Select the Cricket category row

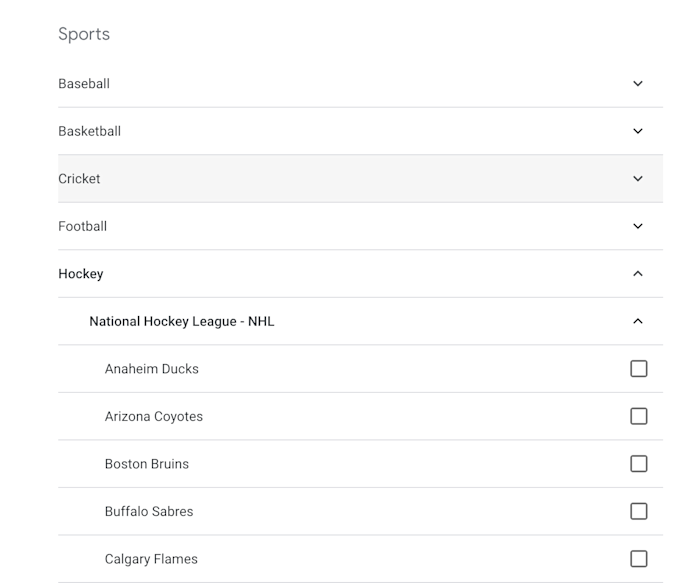click(300, 179)
